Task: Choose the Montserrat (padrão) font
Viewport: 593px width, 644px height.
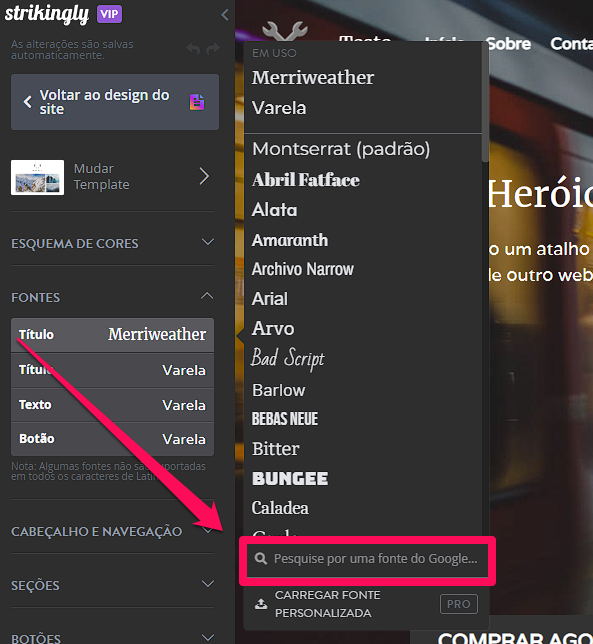Action: click(341, 149)
